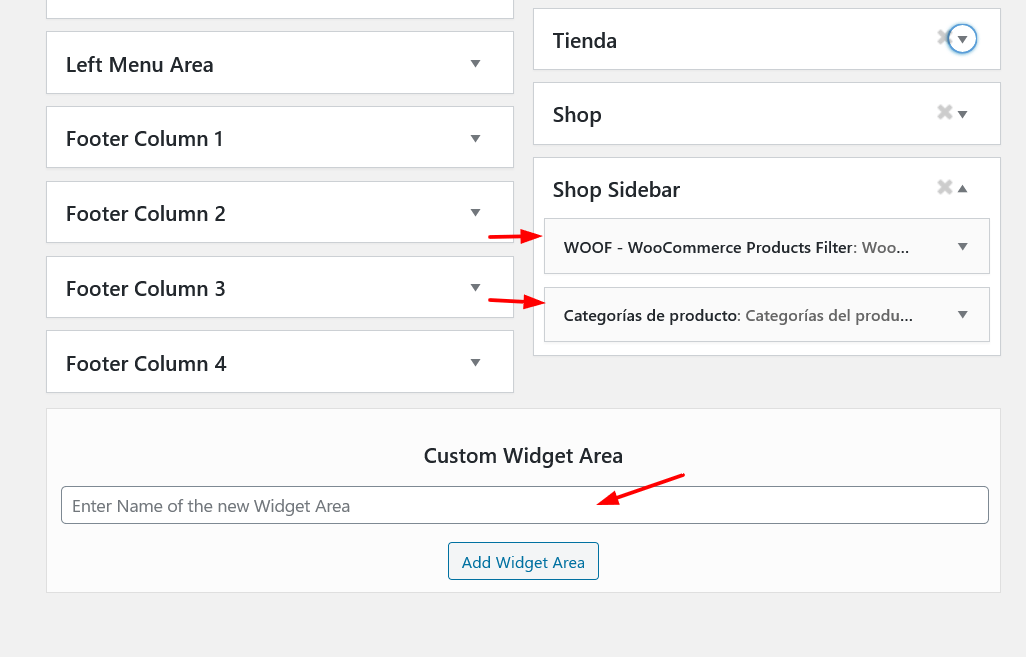Click the Add Widget Area button
The height and width of the screenshot is (657, 1027).
523,561
